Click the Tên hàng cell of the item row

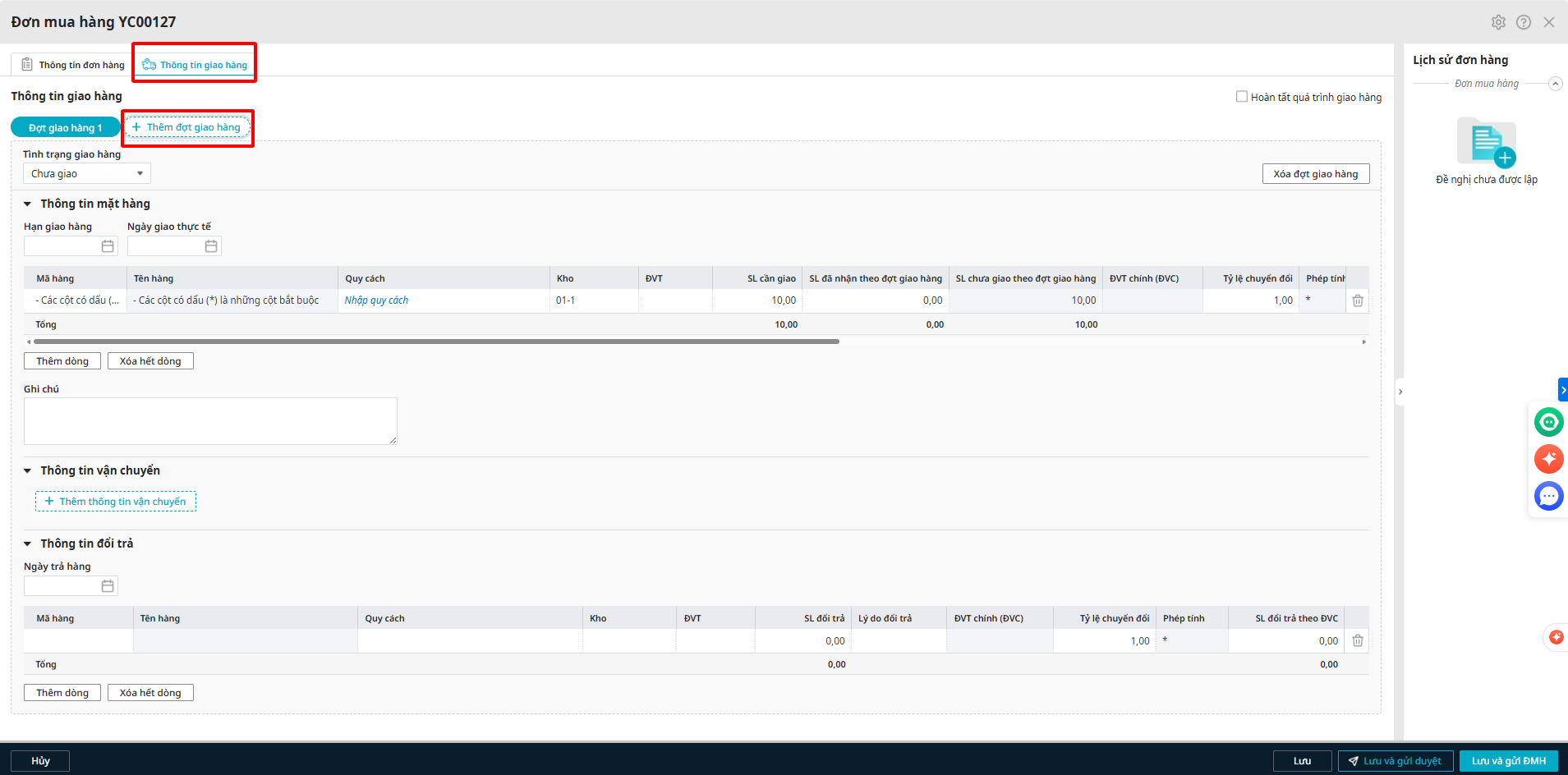pos(232,300)
